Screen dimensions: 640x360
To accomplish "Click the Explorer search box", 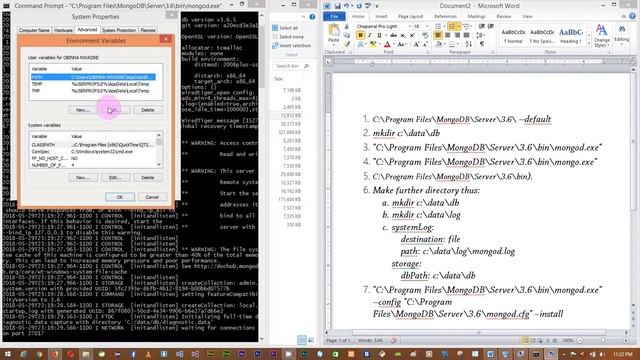I will [x=292, y=66].
